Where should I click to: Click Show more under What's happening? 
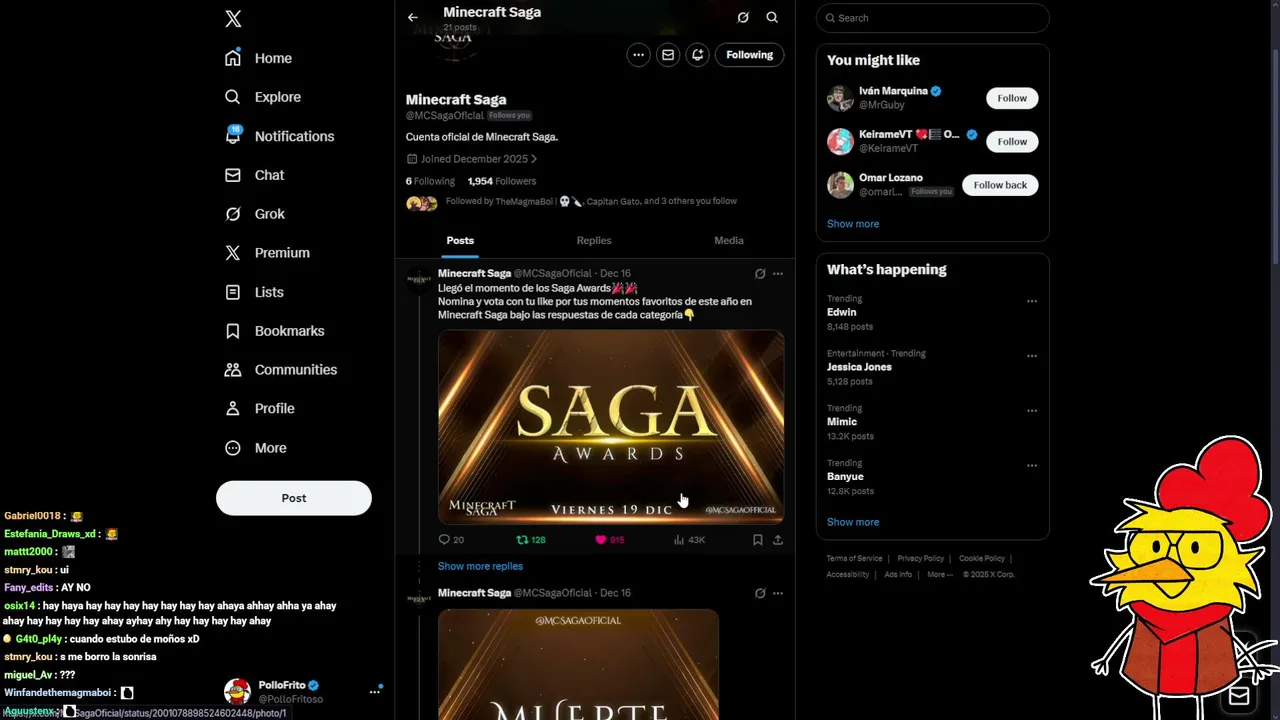pos(853,522)
